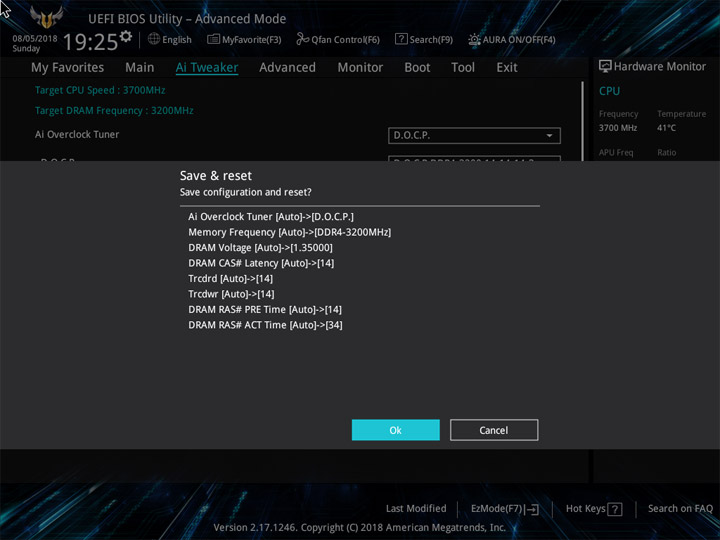
Task: Click Target DRAM Frequency : 3200MHz text
Action: click(x=114, y=111)
